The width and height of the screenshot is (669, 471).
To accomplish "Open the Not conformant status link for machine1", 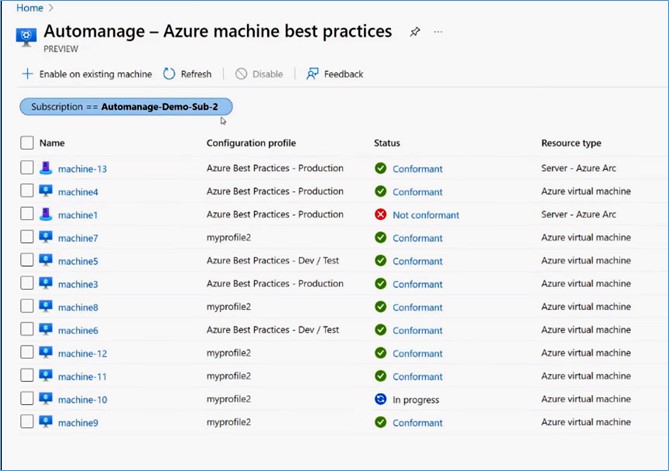I will coord(426,215).
